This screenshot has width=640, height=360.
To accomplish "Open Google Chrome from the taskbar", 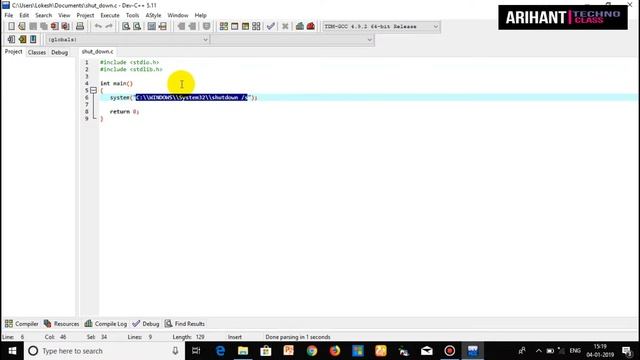I will point(312,351).
